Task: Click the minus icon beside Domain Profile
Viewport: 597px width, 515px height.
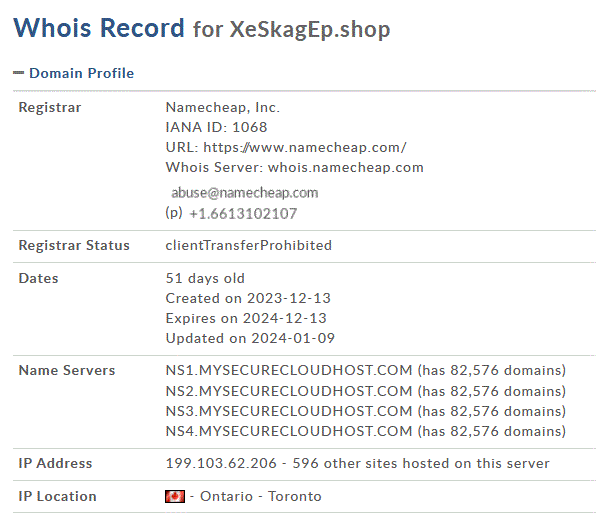Action: 18,73
